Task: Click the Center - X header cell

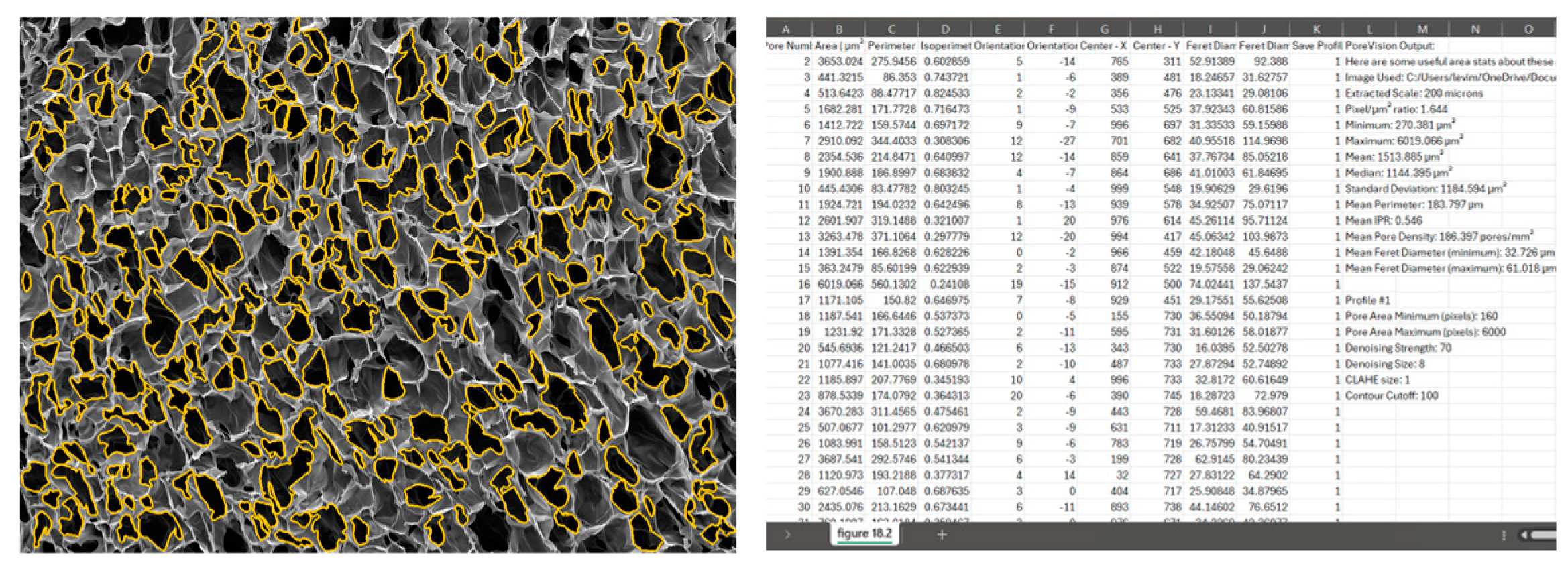Action: click(1103, 46)
